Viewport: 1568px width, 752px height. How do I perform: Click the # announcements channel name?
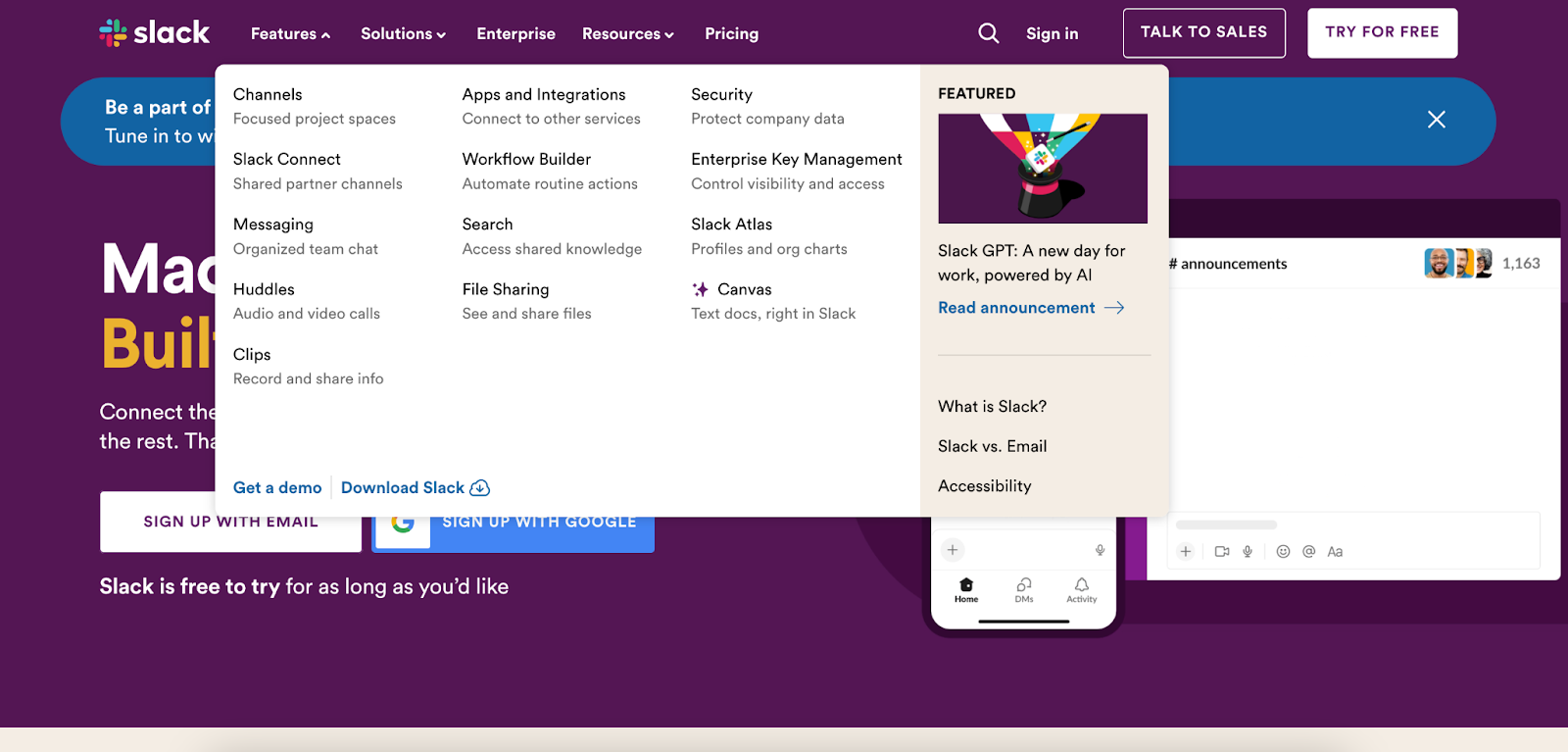coord(1228,264)
